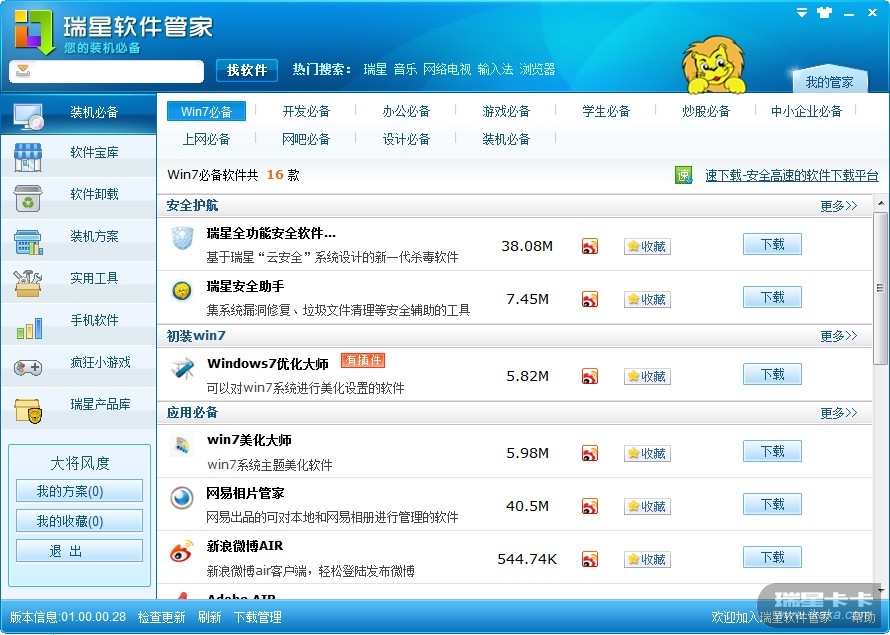Open 我的收藏(0) button
The width and height of the screenshot is (890, 635).
[x=79, y=521]
